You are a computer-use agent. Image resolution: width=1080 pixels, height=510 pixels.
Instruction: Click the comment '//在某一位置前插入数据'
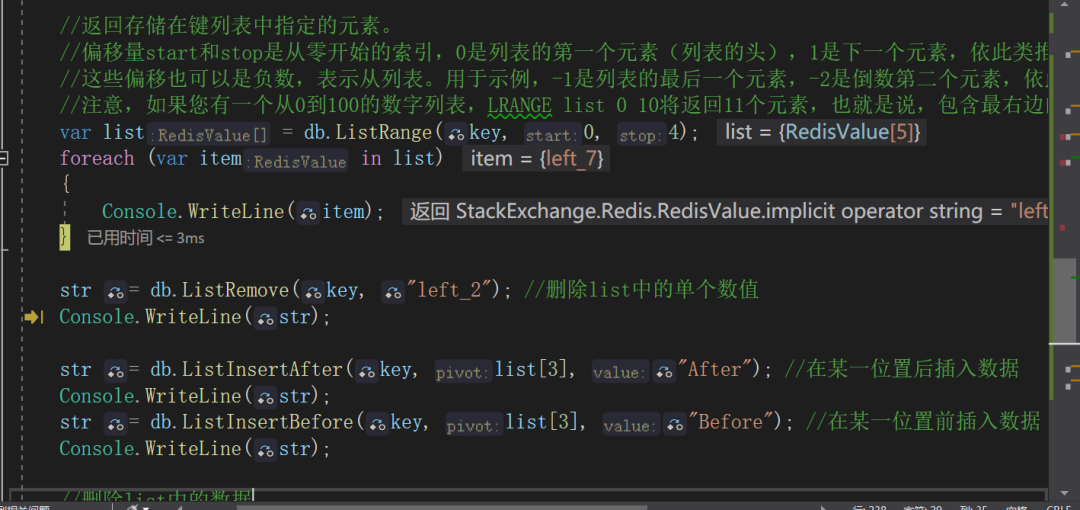[922, 422]
